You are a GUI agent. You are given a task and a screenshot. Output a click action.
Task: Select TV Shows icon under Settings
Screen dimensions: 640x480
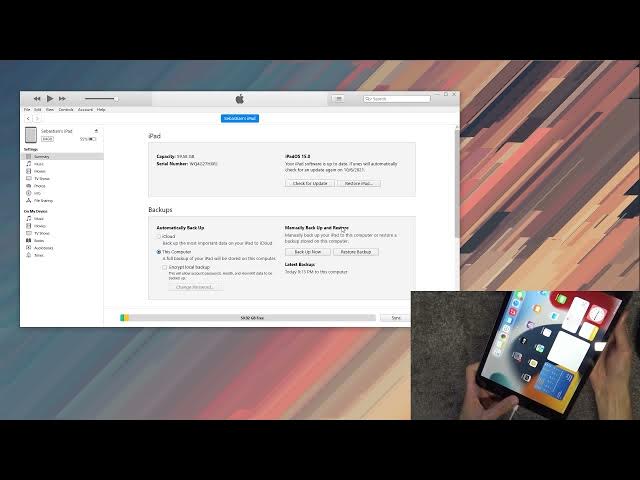[x=29, y=178]
